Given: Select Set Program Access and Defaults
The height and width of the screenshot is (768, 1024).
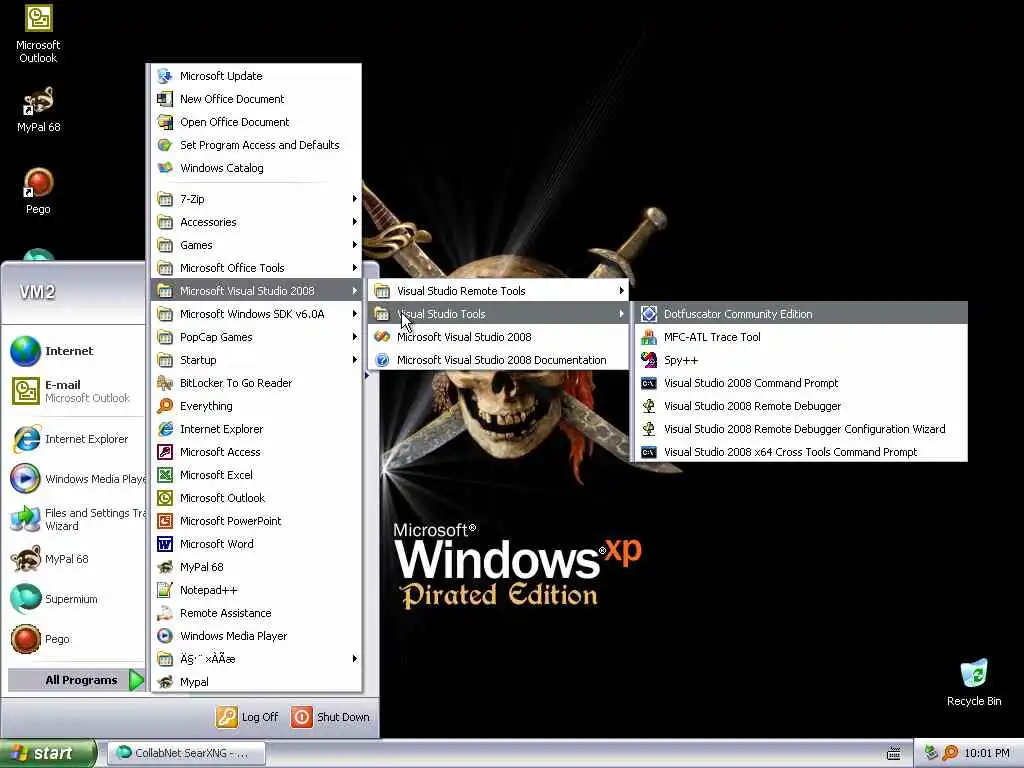Looking at the screenshot, I should click(x=256, y=145).
